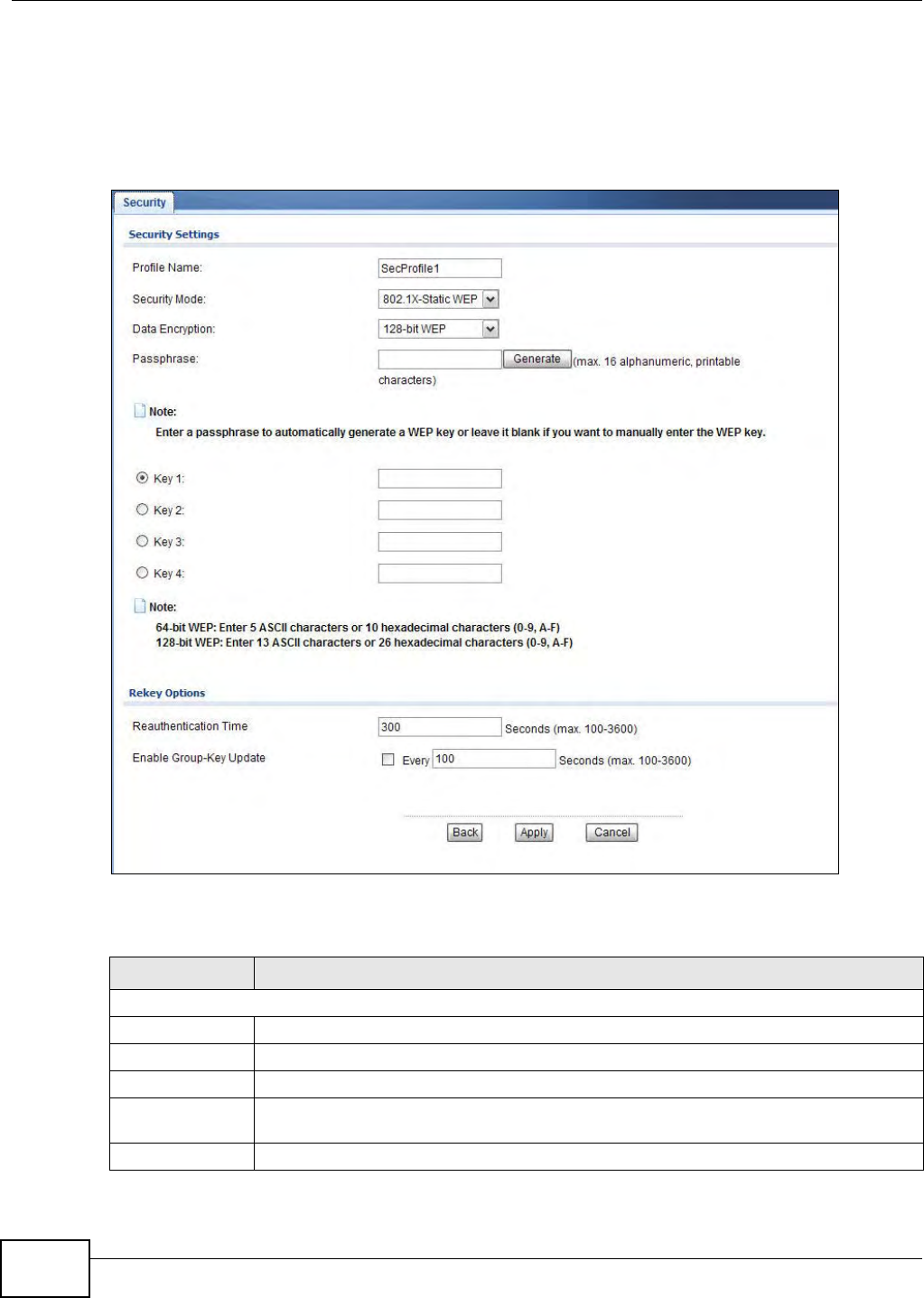Click the Key 1 text field
This screenshot has height=1298, width=924.
[x=440, y=479]
